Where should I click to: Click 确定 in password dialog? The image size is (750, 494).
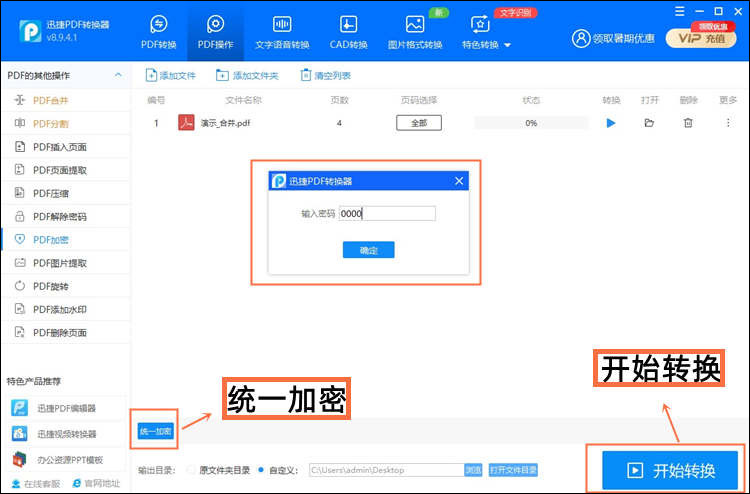(x=368, y=250)
